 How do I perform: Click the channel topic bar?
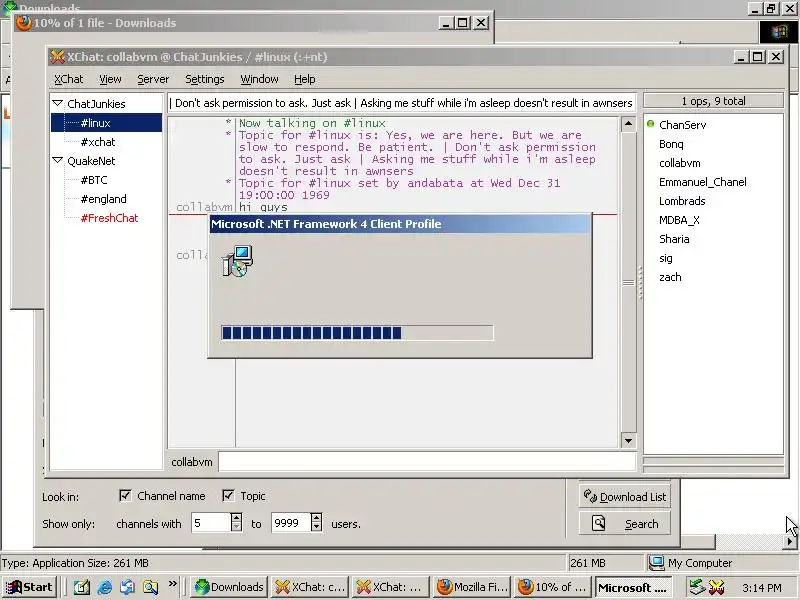(402, 103)
